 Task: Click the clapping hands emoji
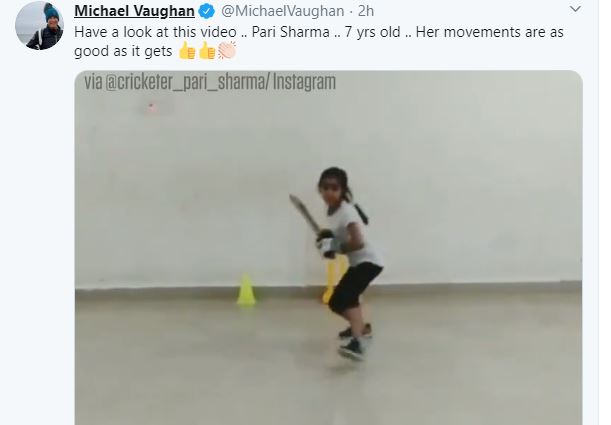[227, 51]
